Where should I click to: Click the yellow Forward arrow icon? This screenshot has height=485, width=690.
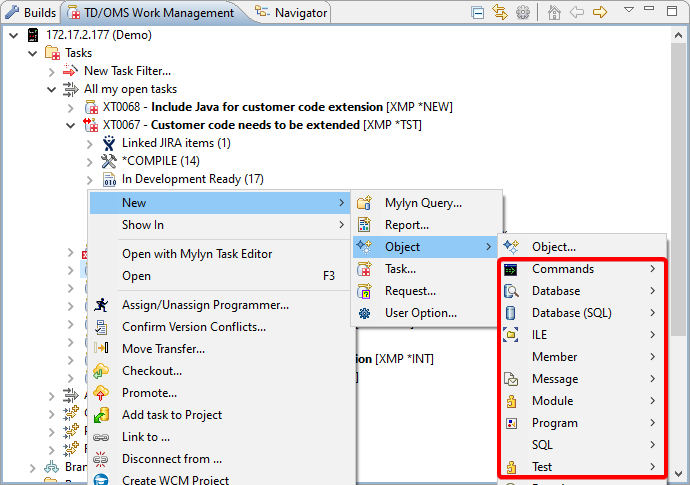click(600, 13)
